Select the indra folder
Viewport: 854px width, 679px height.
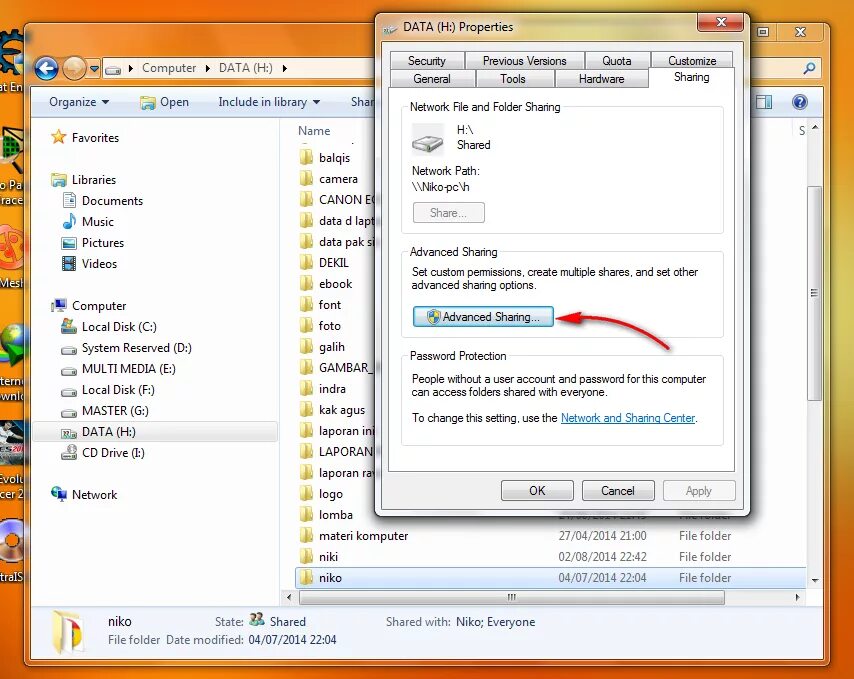click(x=322, y=389)
